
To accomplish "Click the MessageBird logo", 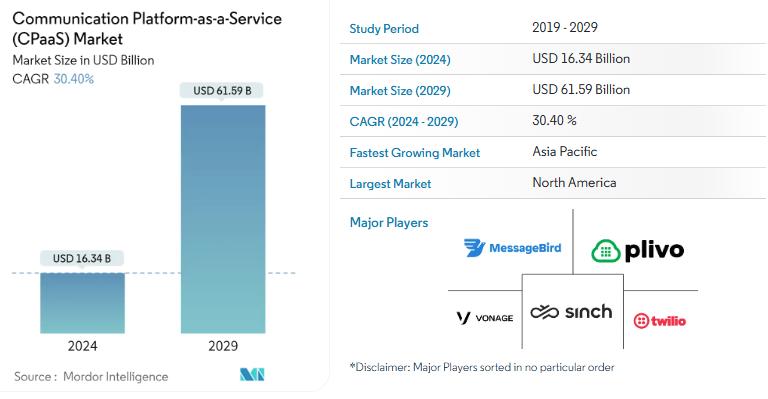I will (512, 248).
